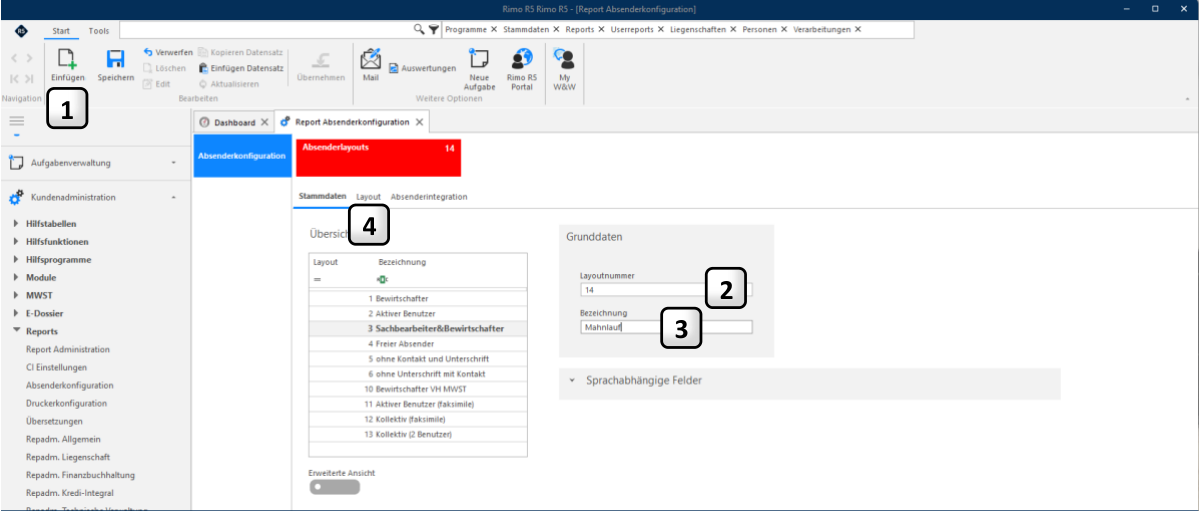The image size is (1201, 512).
Task: Click Verwerfen to discard changes
Action: point(167,52)
